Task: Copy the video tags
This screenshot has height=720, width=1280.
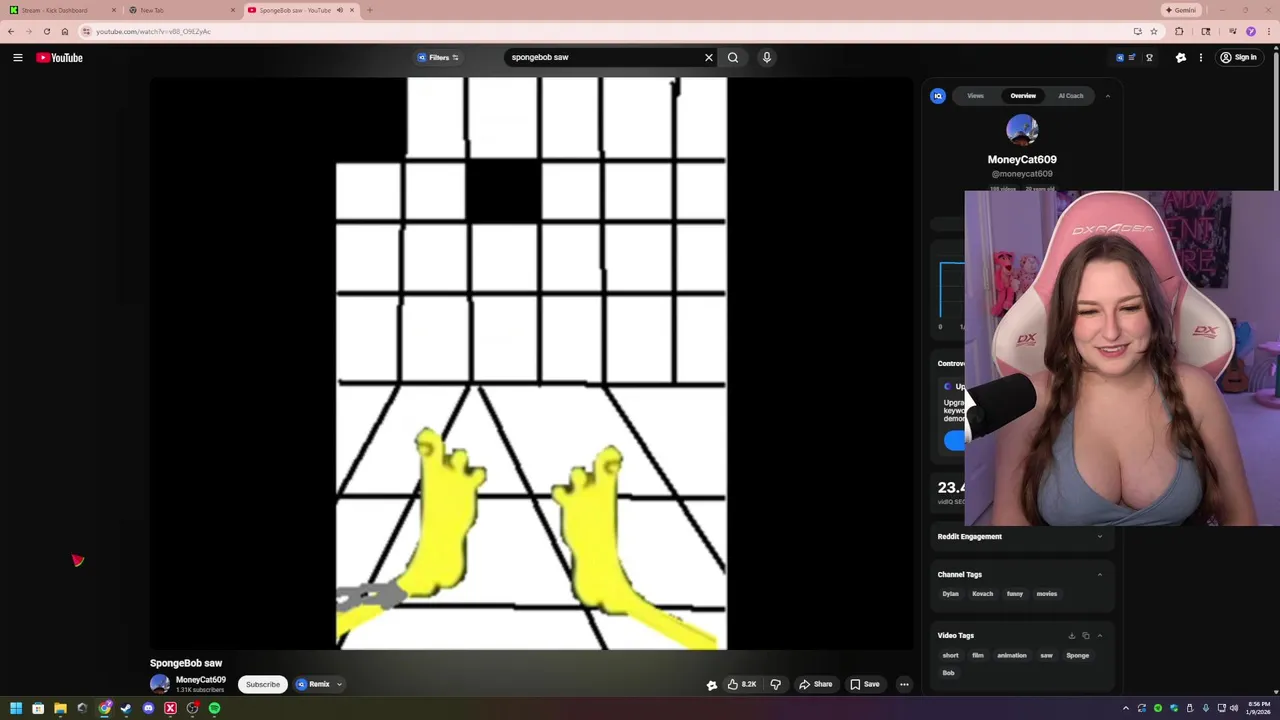Action: [x=1086, y=636]
